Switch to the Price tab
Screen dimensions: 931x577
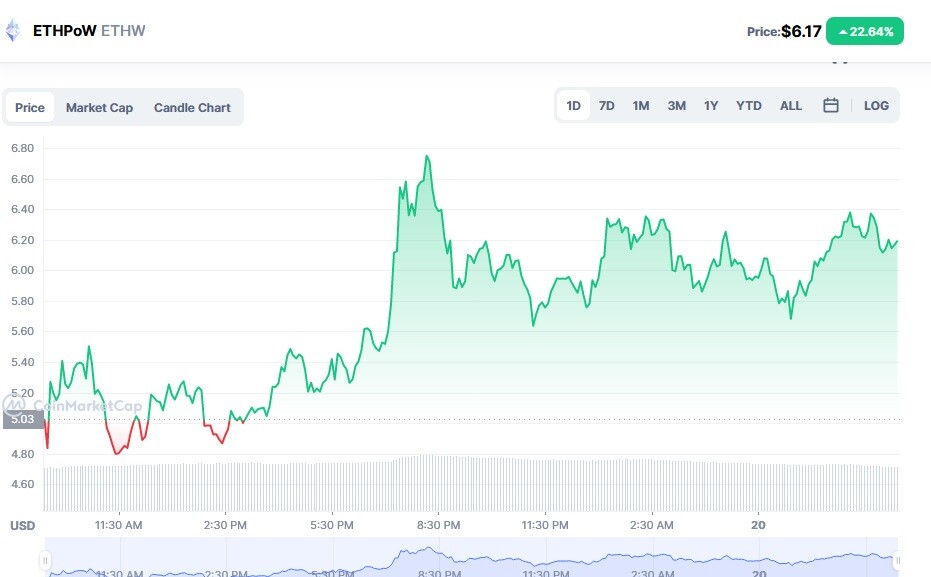click(30, 107)
